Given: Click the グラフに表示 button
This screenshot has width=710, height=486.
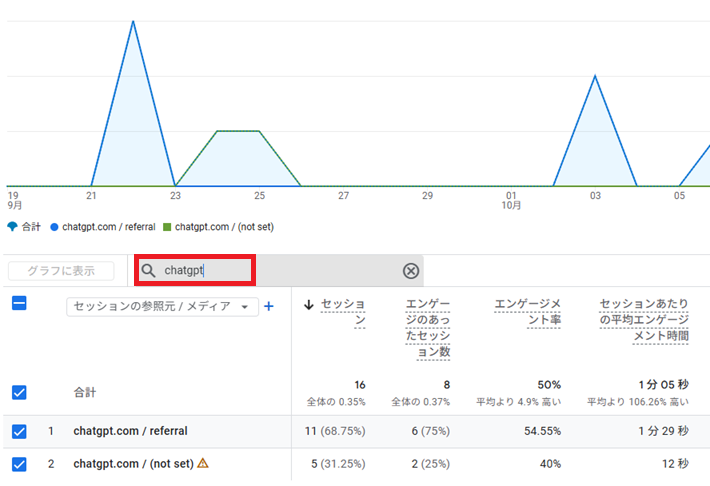Looking at the screenshot, I should point(61,271).
